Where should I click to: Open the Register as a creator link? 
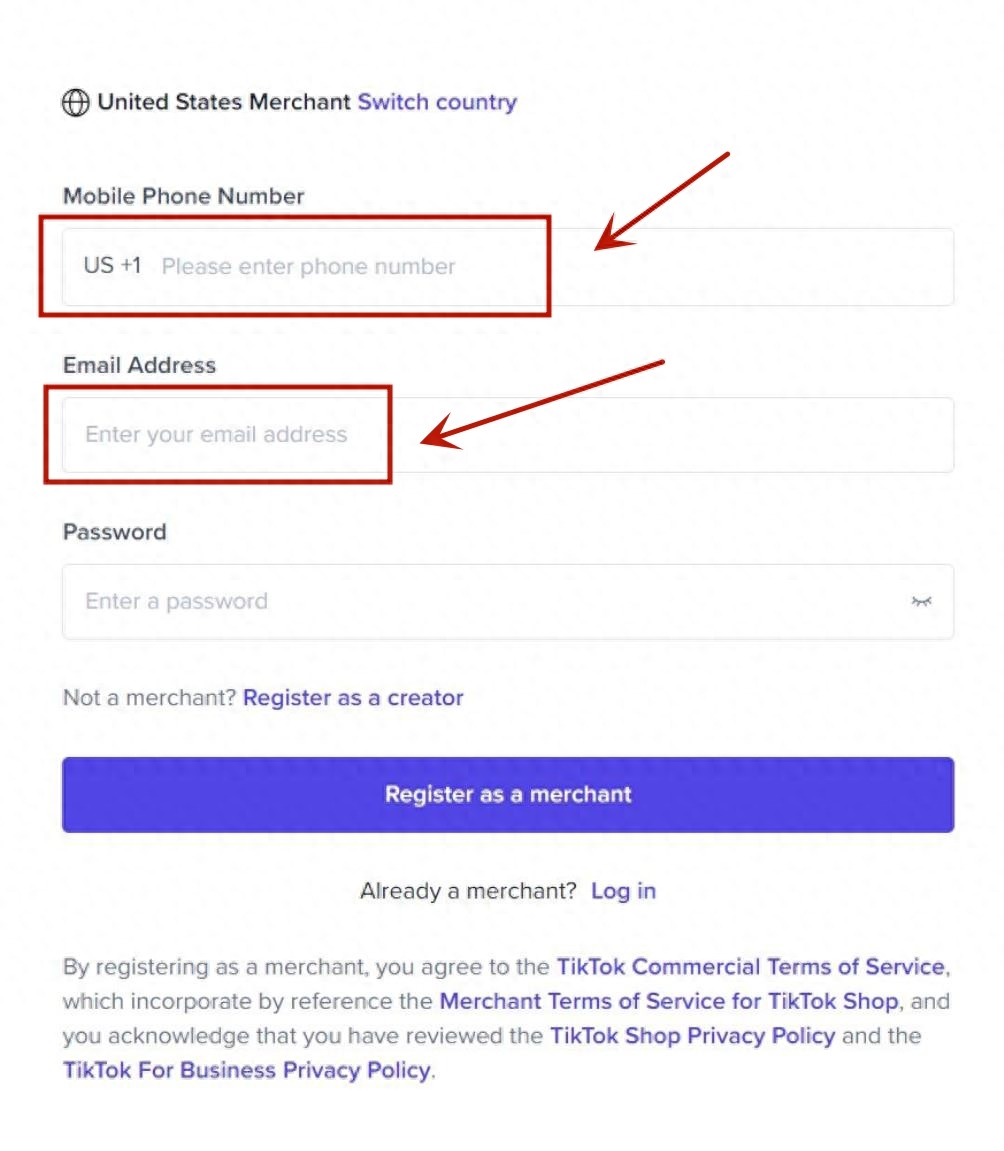[353, 698]
